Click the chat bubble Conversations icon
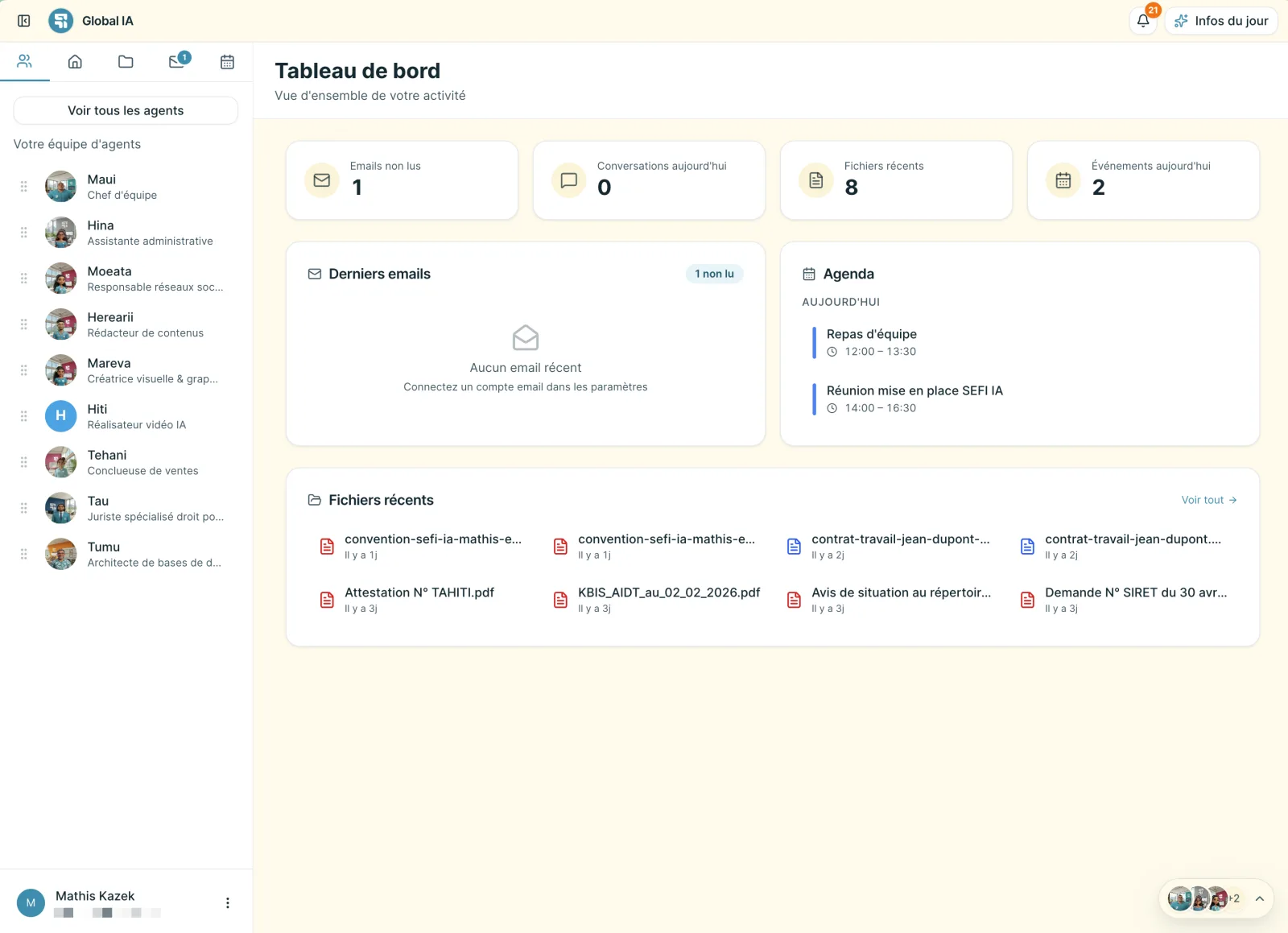Viewport: 1288px width, 933px height. tap(569, 180)
